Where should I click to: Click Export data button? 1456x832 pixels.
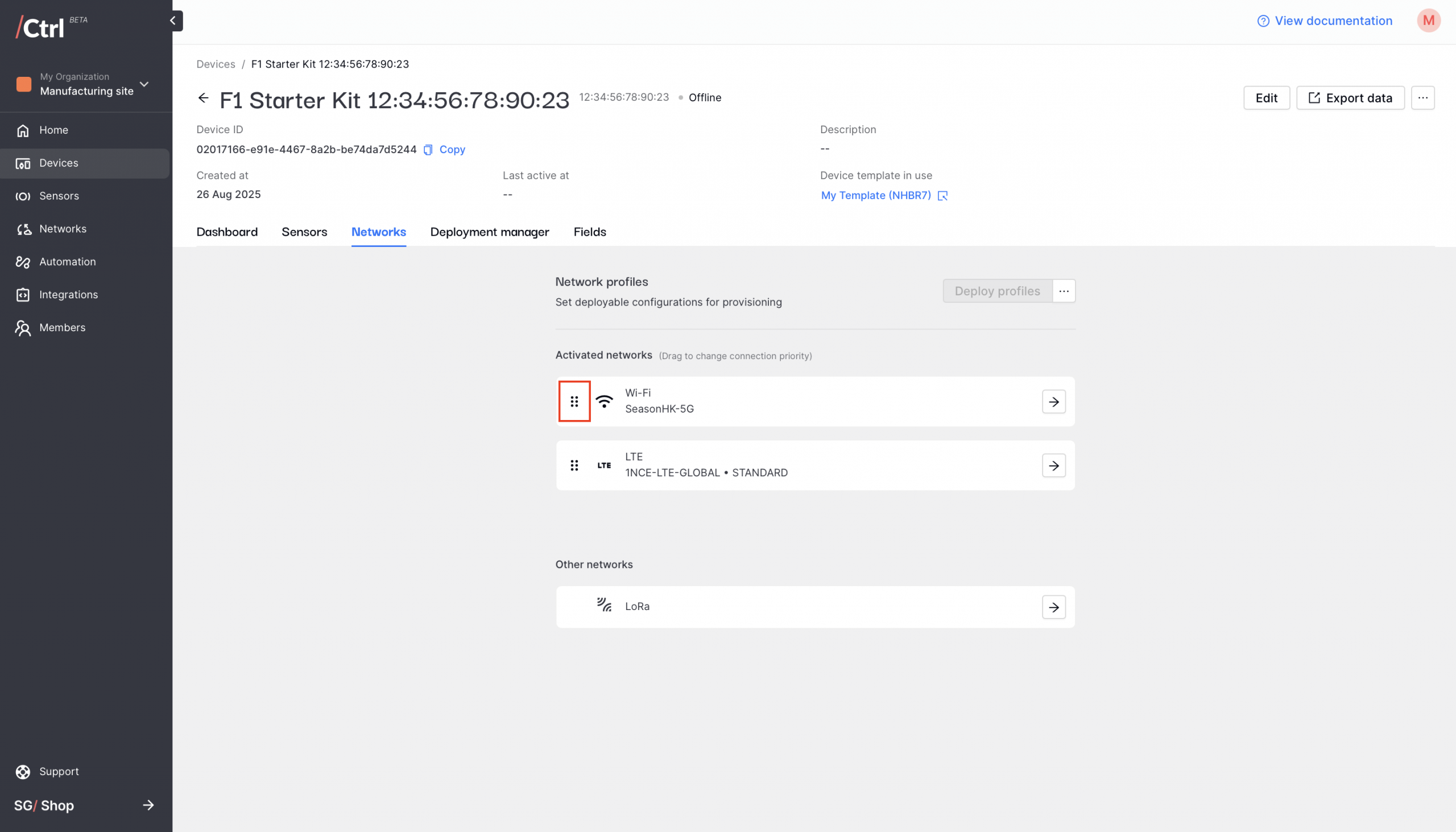1350,98
